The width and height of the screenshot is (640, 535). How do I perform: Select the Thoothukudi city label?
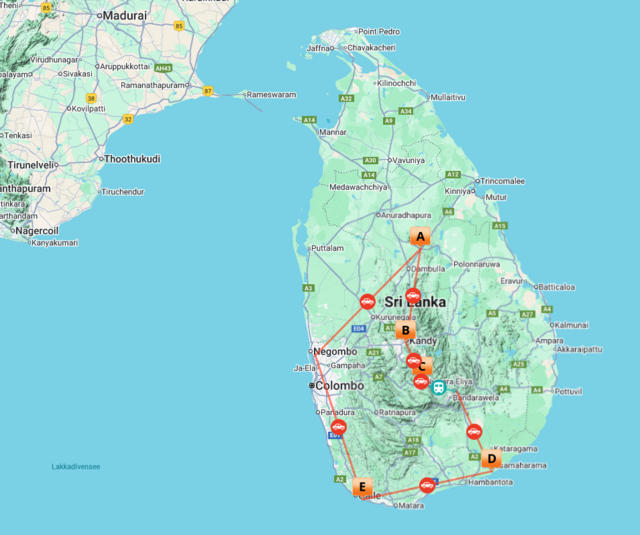(x=133, y=159)
